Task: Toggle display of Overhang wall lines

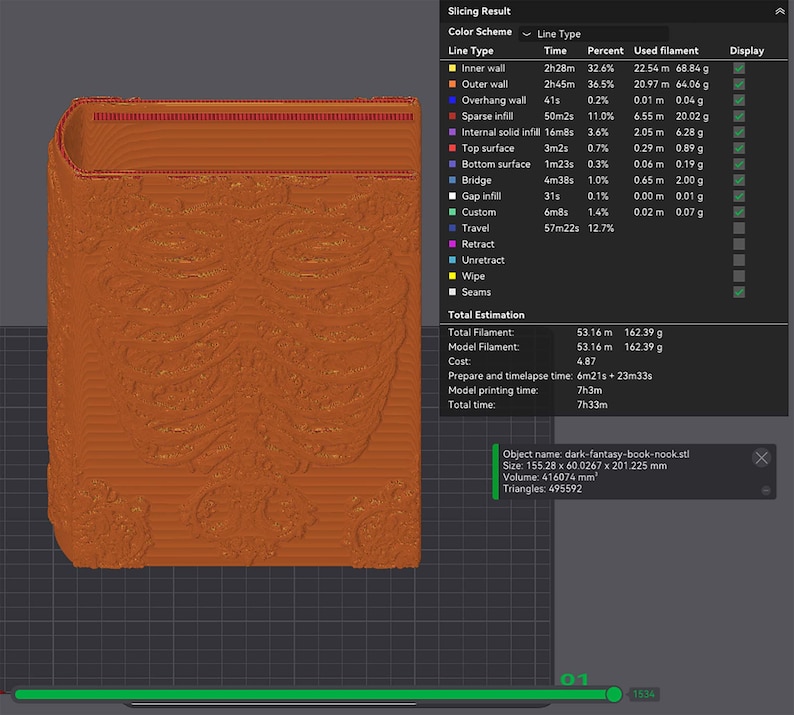Action: point(739,100)
